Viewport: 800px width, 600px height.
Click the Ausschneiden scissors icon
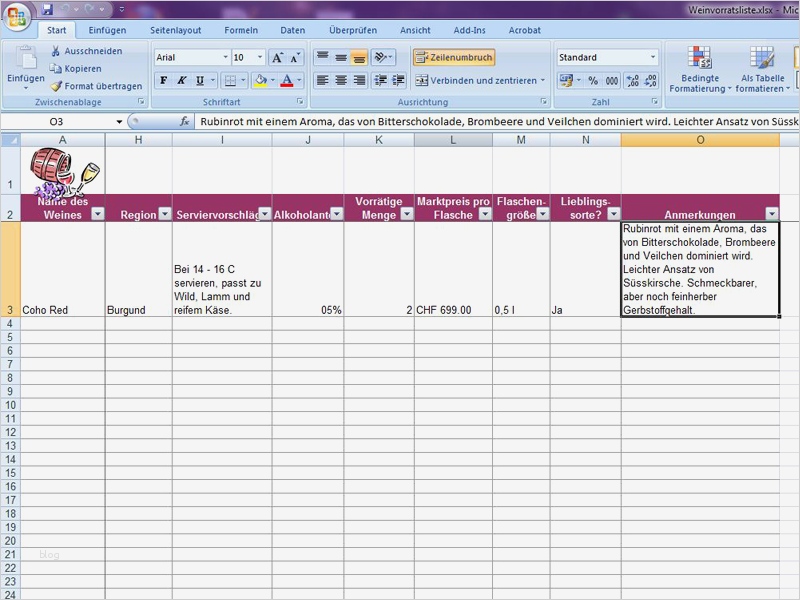[56, 51]
